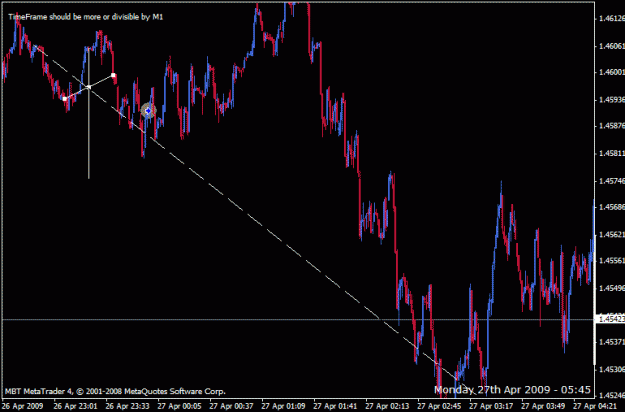Viewport: 625px width, 412px height.
Task: Click the '27 Apr 00:37' time axis label
Action: point(231,406)
